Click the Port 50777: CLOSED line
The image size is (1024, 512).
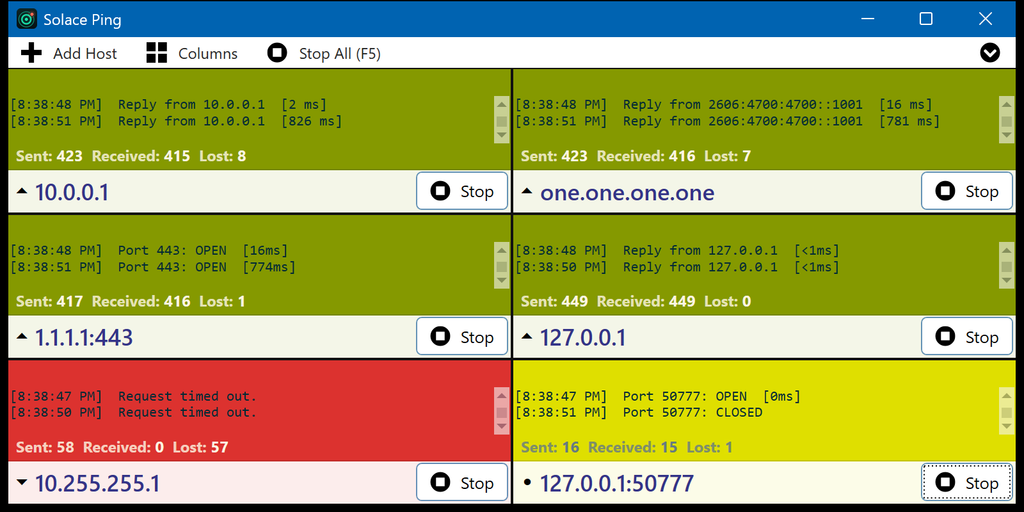tap(639, 413)
